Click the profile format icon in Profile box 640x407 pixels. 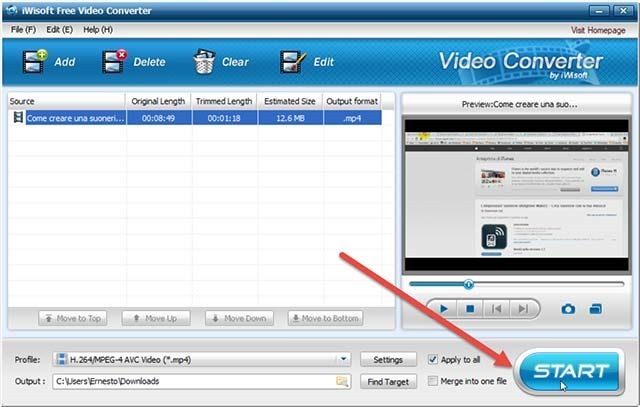[x=61, y=359]
